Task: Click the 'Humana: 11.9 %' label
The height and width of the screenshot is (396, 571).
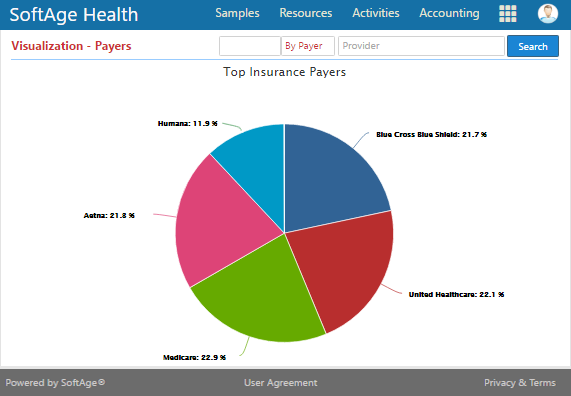Action: 188,123
